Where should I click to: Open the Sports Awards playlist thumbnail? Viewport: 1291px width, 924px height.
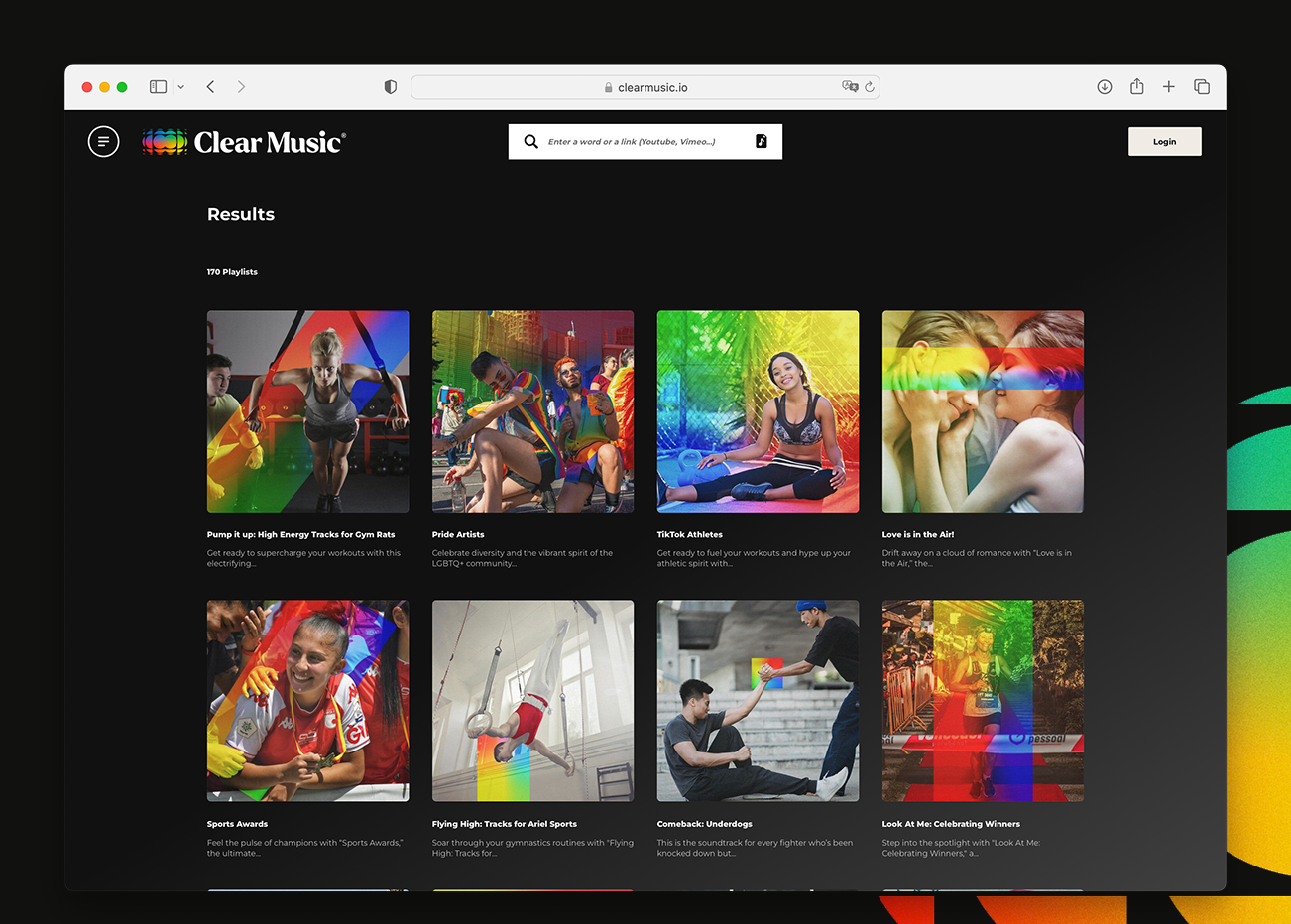[308, 701]
